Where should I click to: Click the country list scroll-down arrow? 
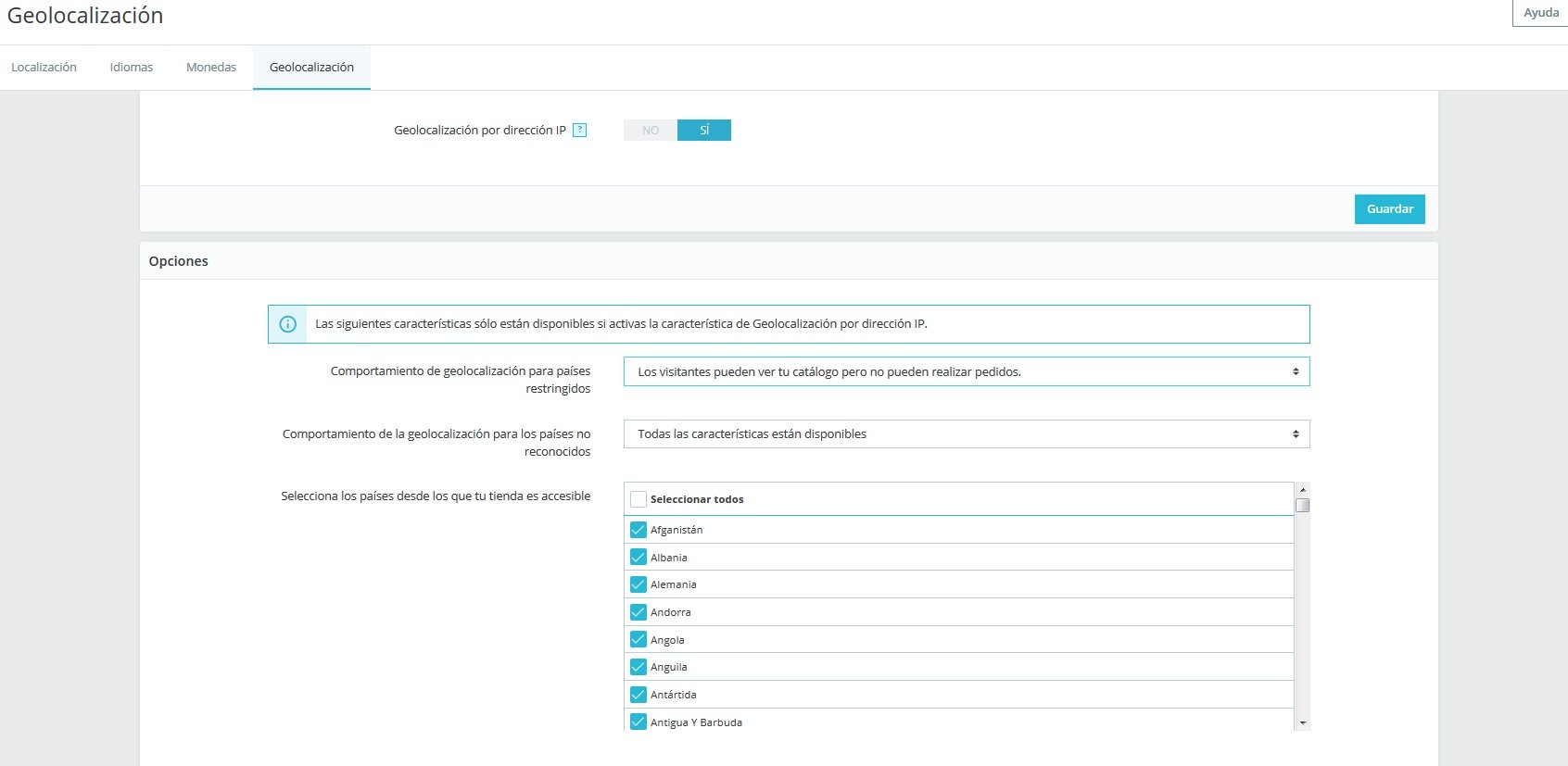coord(1303,723)
